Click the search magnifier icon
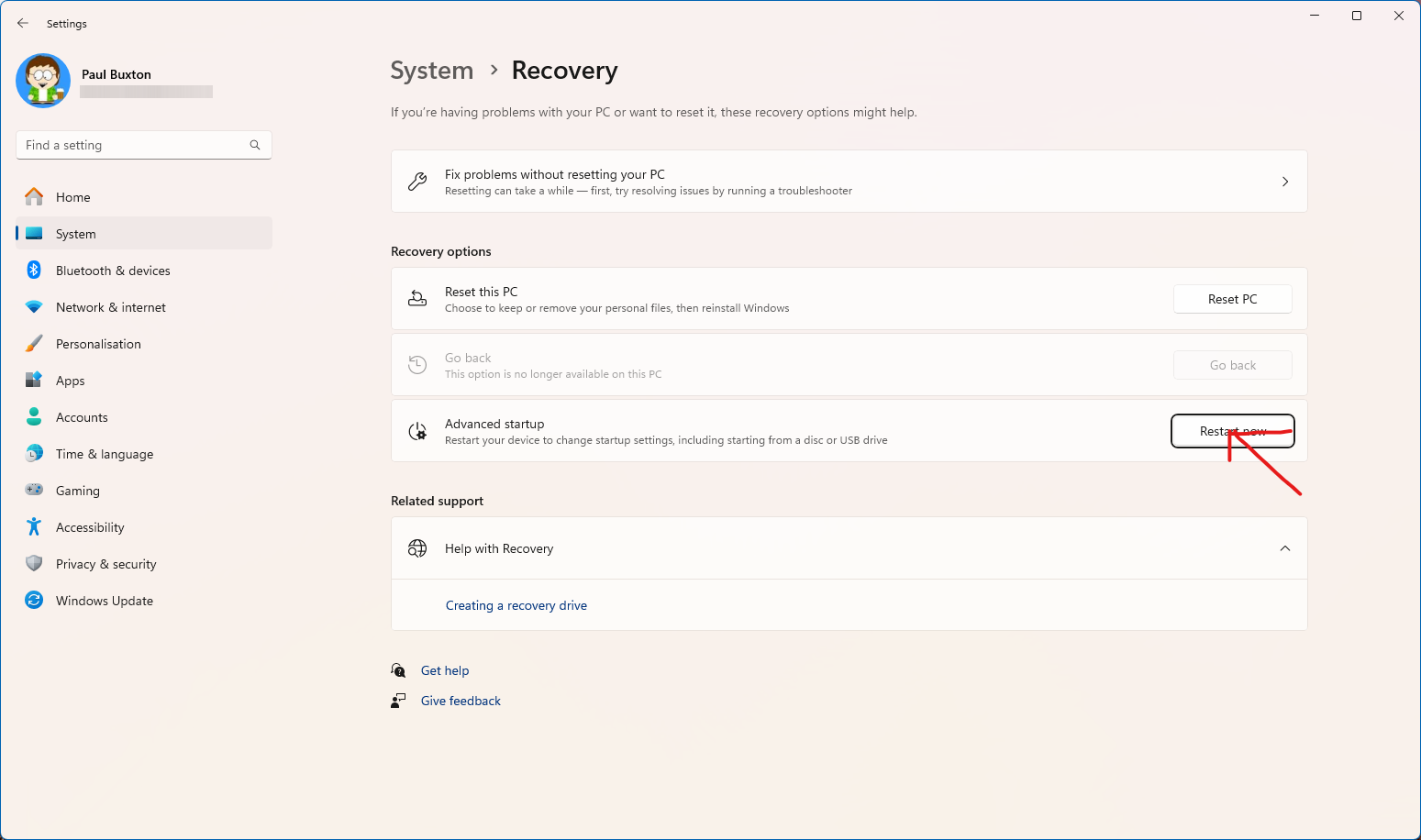This screenshot has height=840, width=1421. click(255, 145)
